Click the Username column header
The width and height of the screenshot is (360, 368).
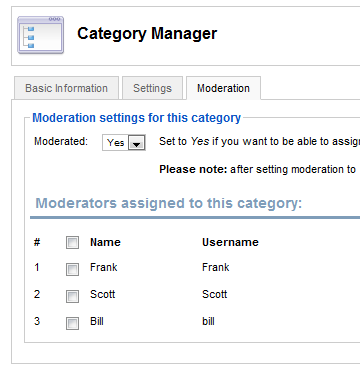coord(230,242)
